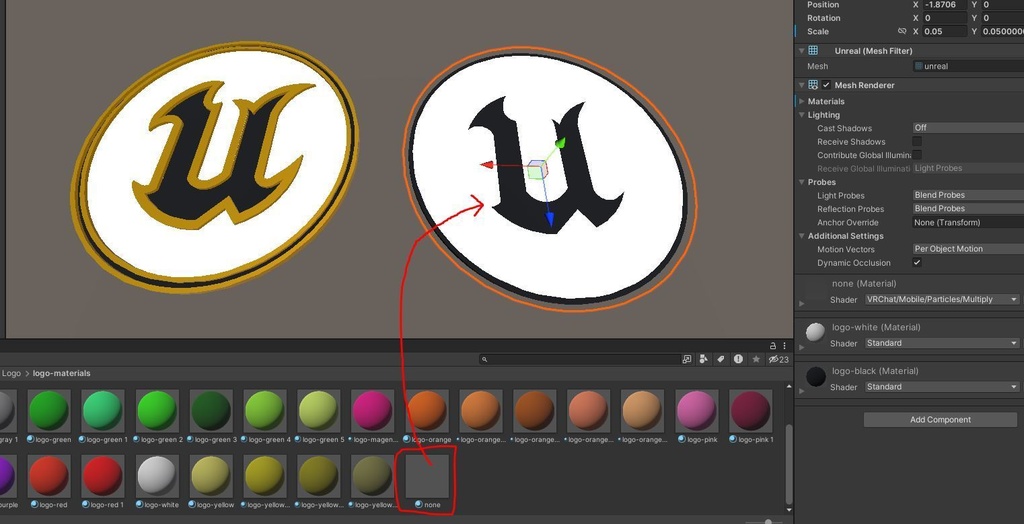
Task: Click the Mesh Renderer component icon
Action: (x=813, y=85)
